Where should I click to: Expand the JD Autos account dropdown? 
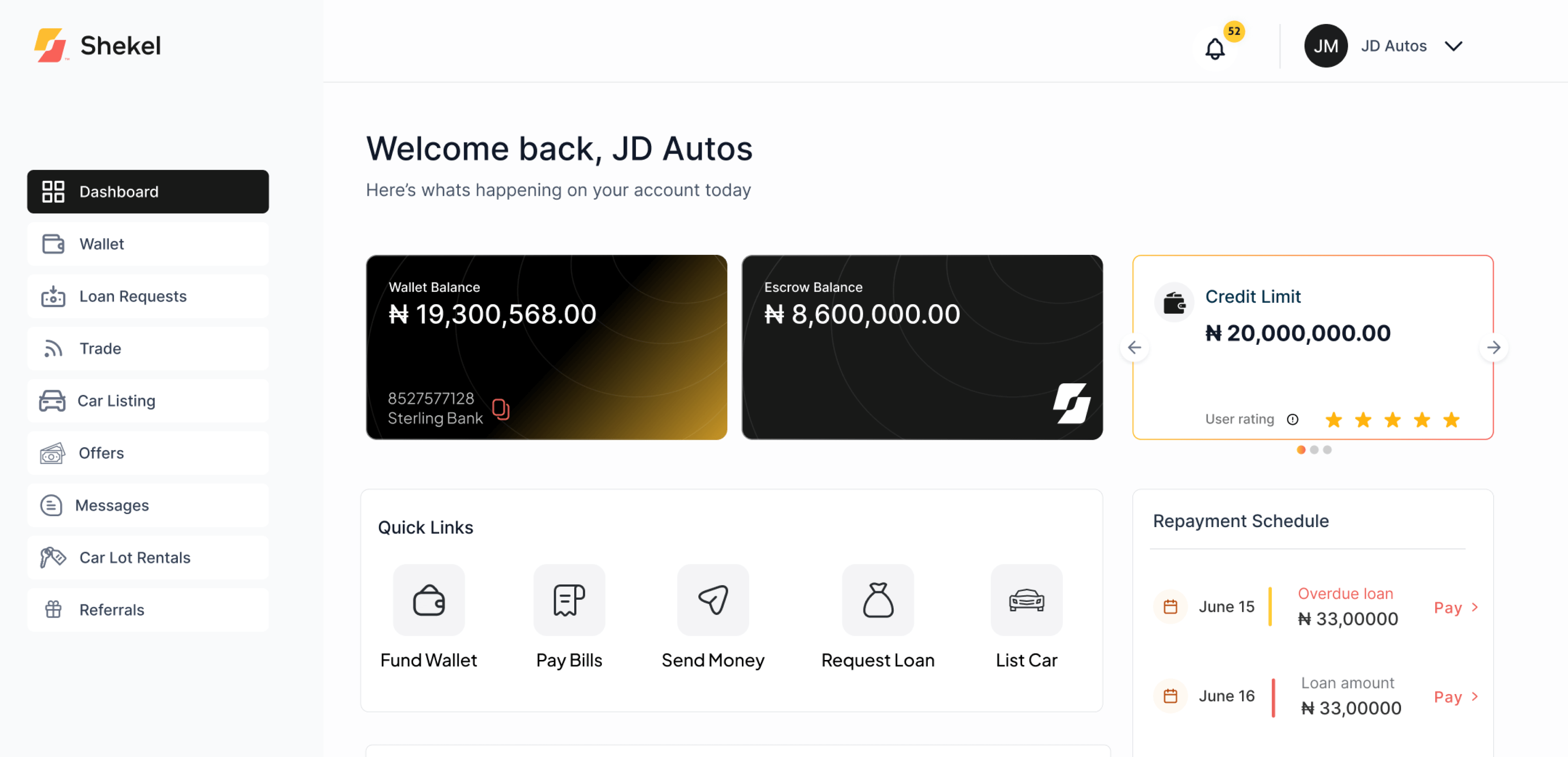(1453, 46)
